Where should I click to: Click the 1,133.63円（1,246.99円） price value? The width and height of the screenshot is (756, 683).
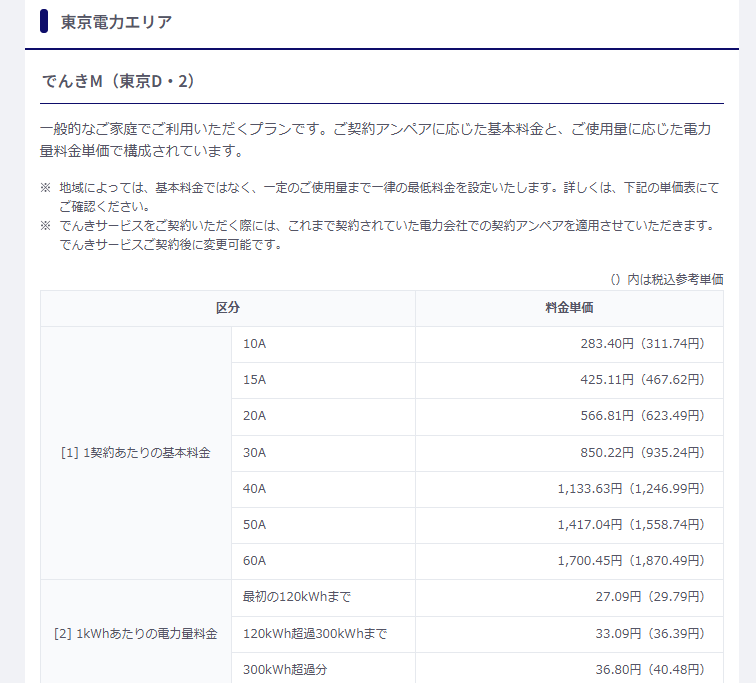tap(631, 489)
